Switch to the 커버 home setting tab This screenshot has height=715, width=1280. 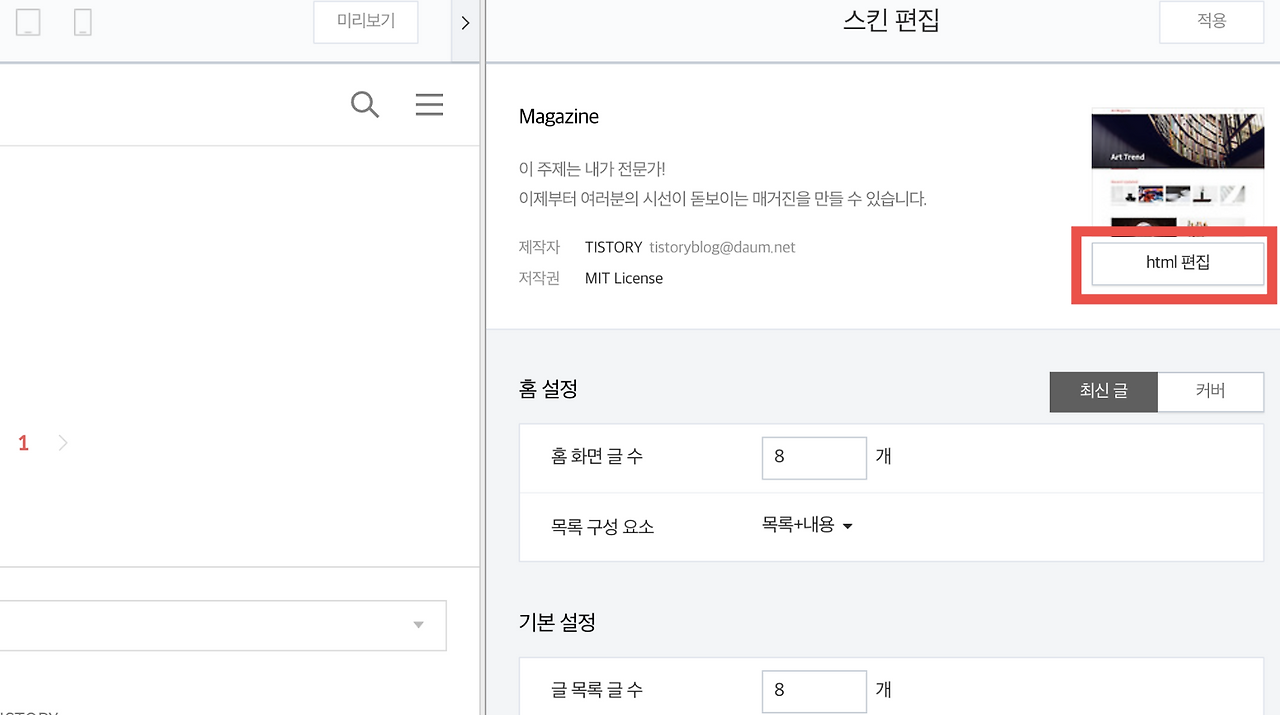(1210, 392)
